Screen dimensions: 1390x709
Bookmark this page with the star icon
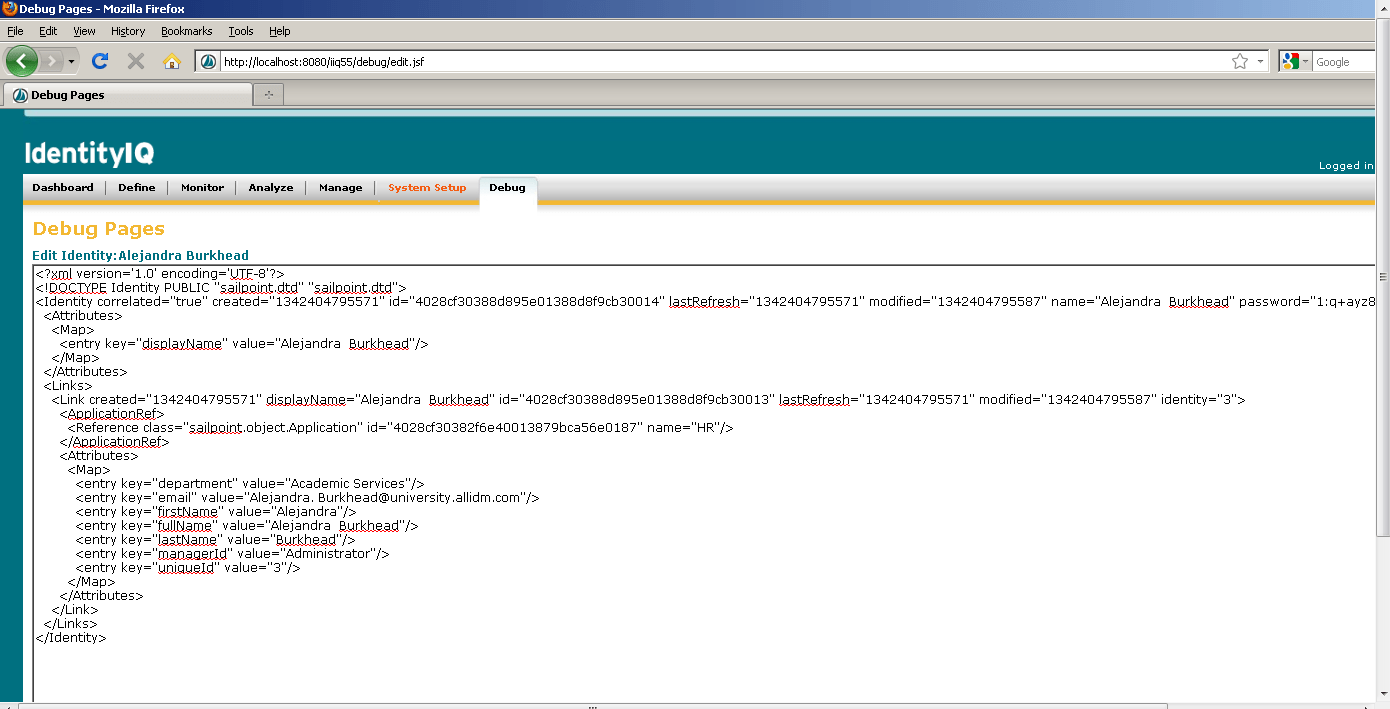coord(1240,62)
